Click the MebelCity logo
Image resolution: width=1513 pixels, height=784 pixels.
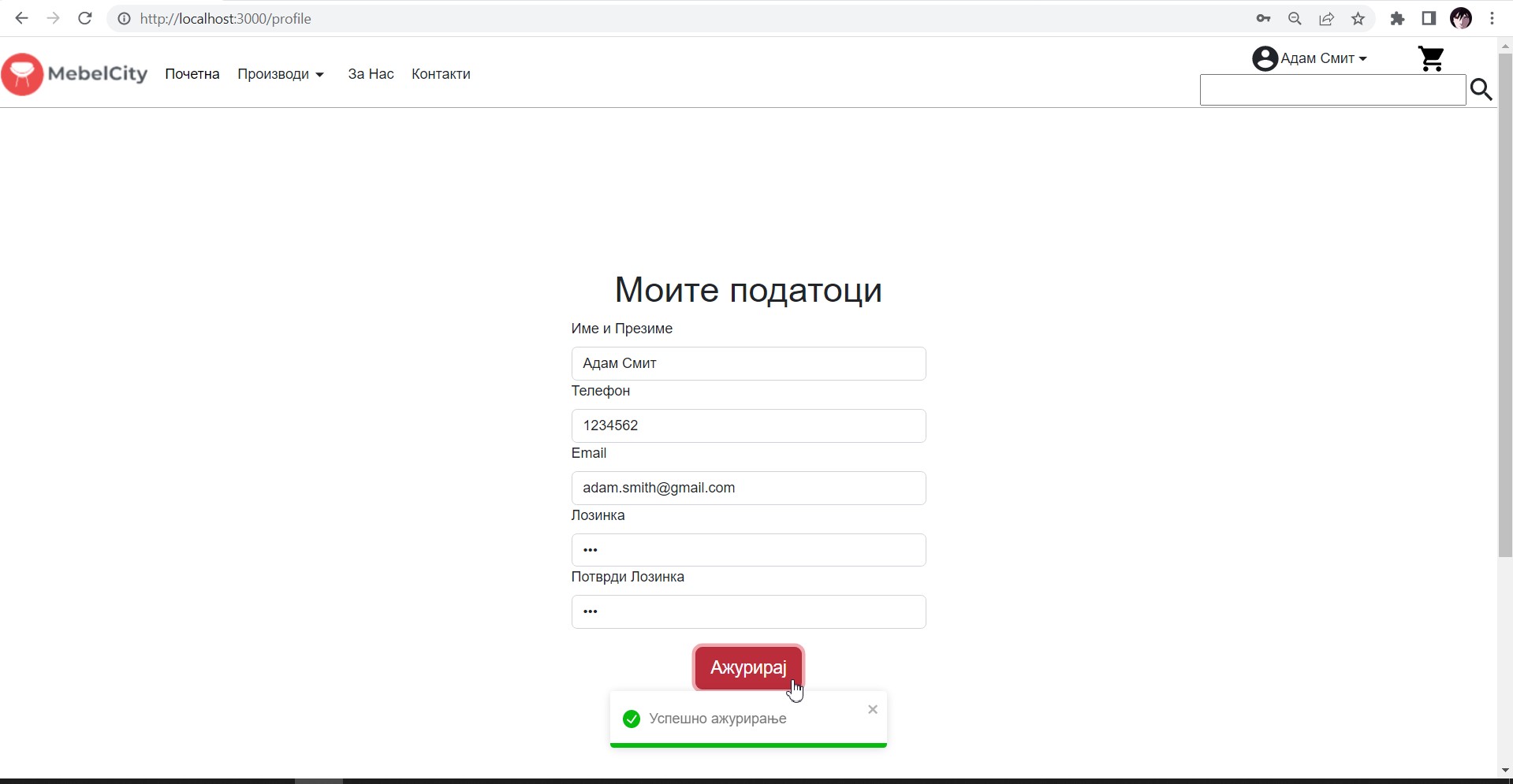[x=75, y=74]
